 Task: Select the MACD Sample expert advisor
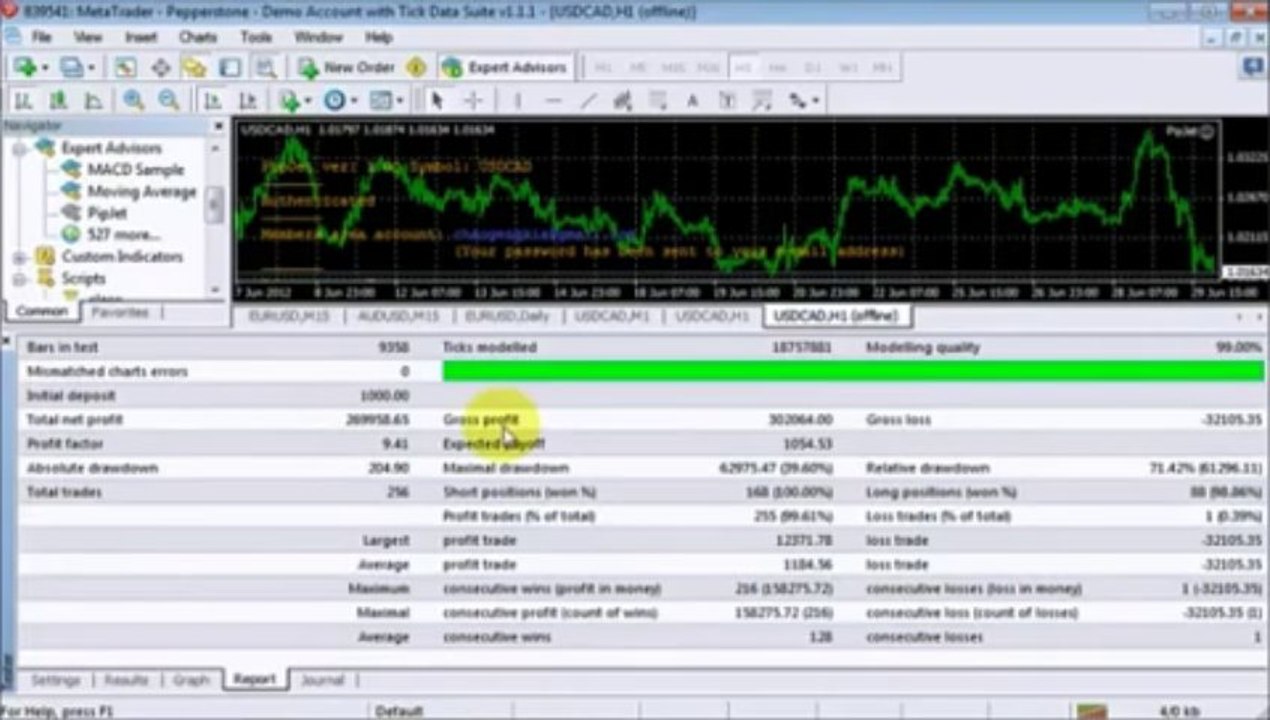point(135,170)
